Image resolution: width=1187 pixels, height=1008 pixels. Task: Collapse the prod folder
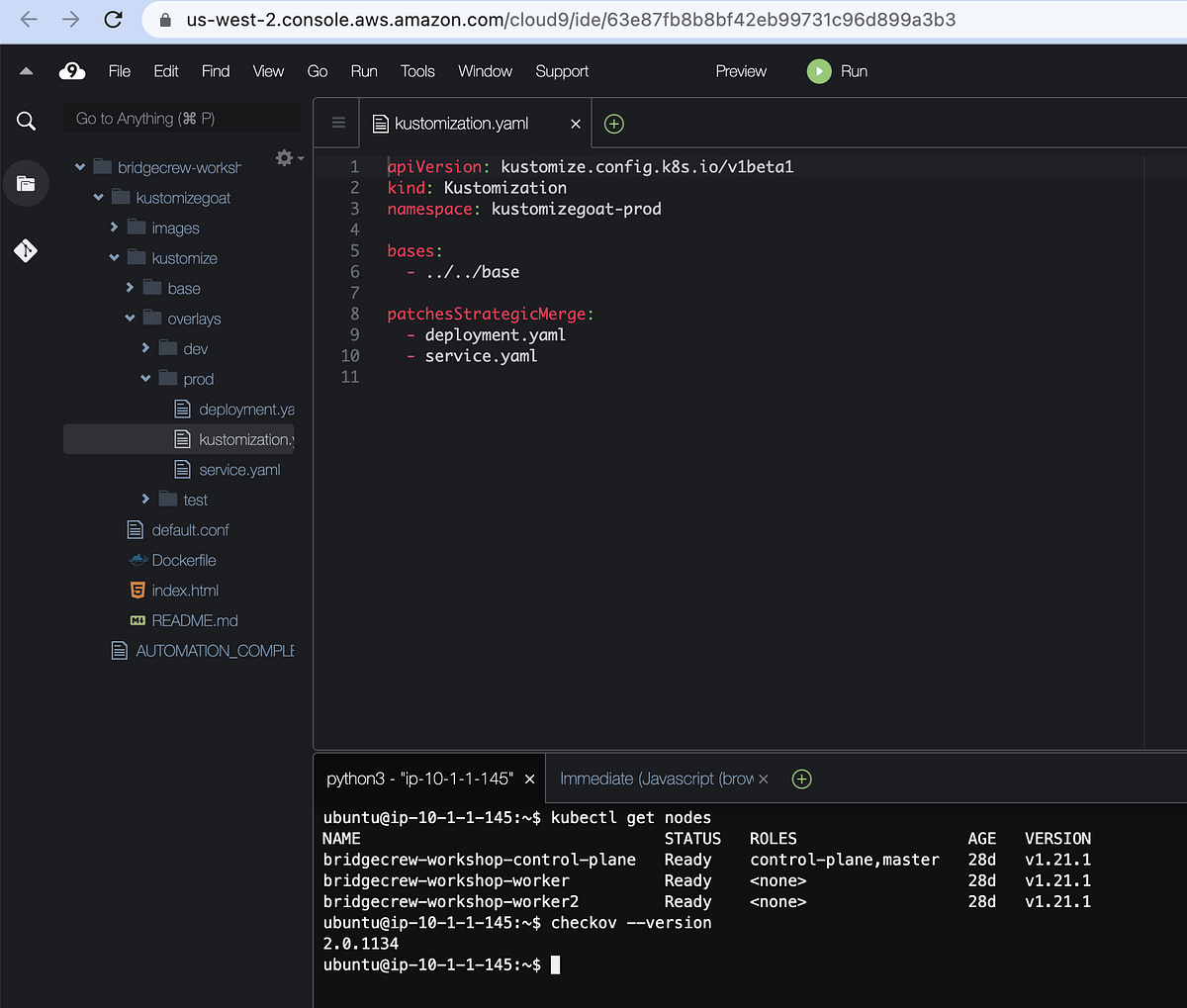[x=146, y=378]
